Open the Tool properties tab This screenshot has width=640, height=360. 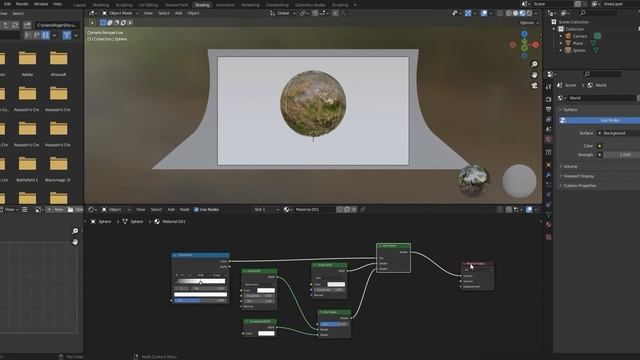(549, 87)
